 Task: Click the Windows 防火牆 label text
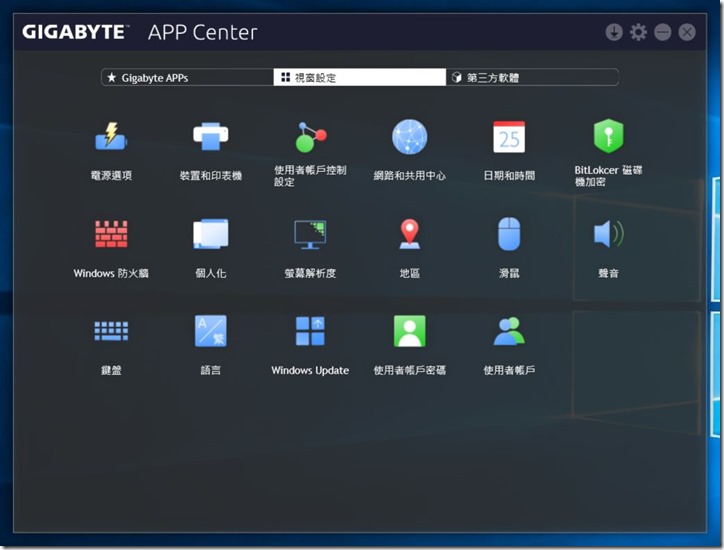[x=111, y=273]
